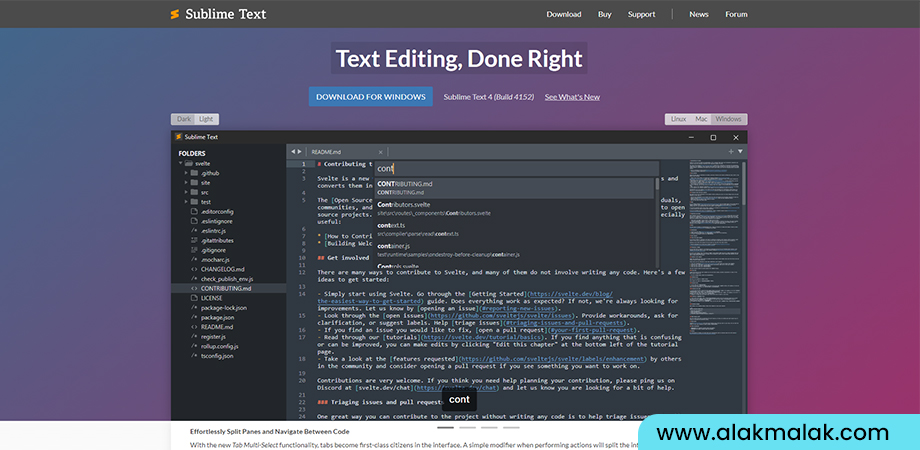
Task: Go to Forum in the top navigation
Action: click(x=736, y=14)
